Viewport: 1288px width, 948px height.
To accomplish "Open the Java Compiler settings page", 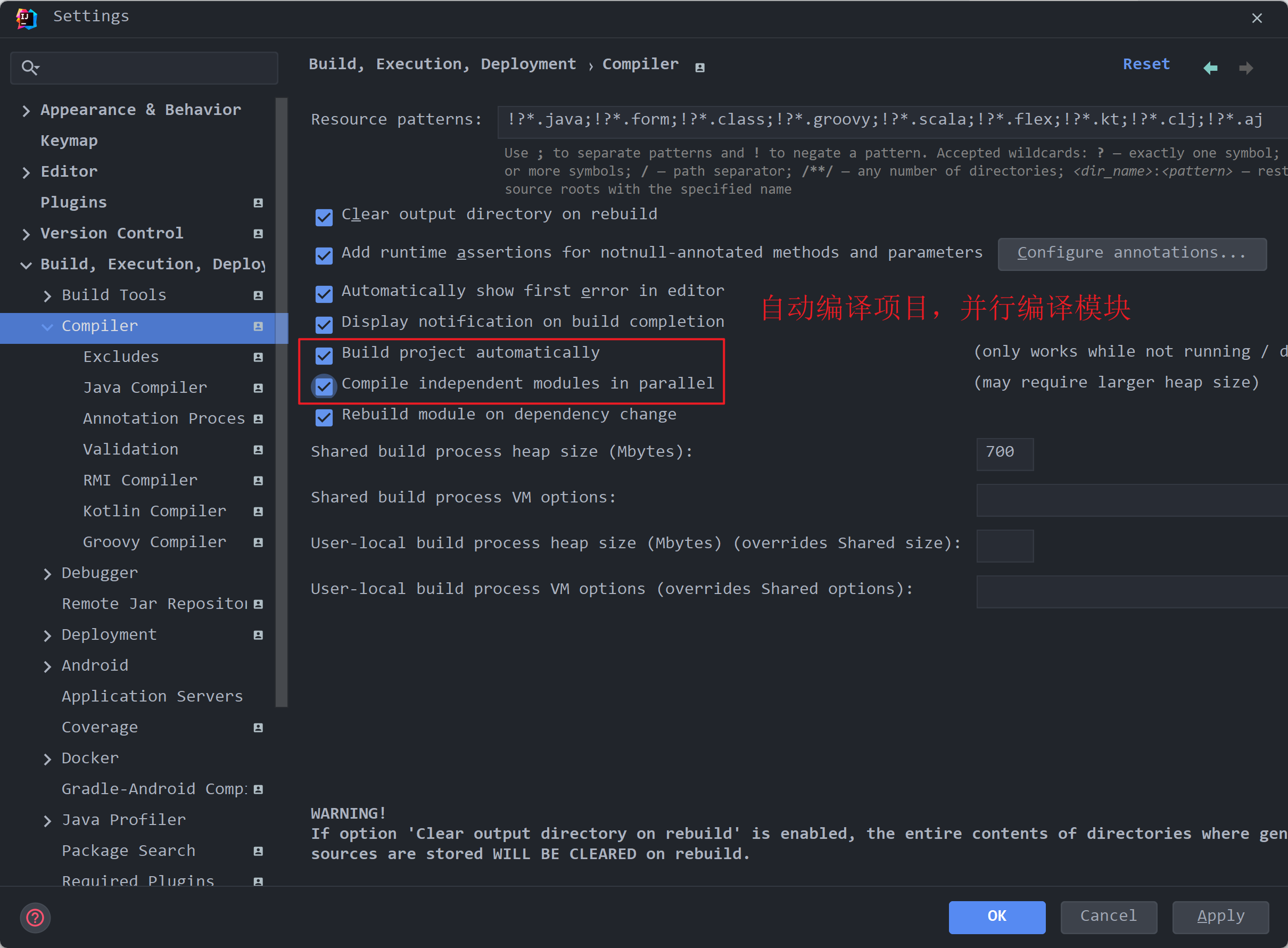I will click(145, 388).
